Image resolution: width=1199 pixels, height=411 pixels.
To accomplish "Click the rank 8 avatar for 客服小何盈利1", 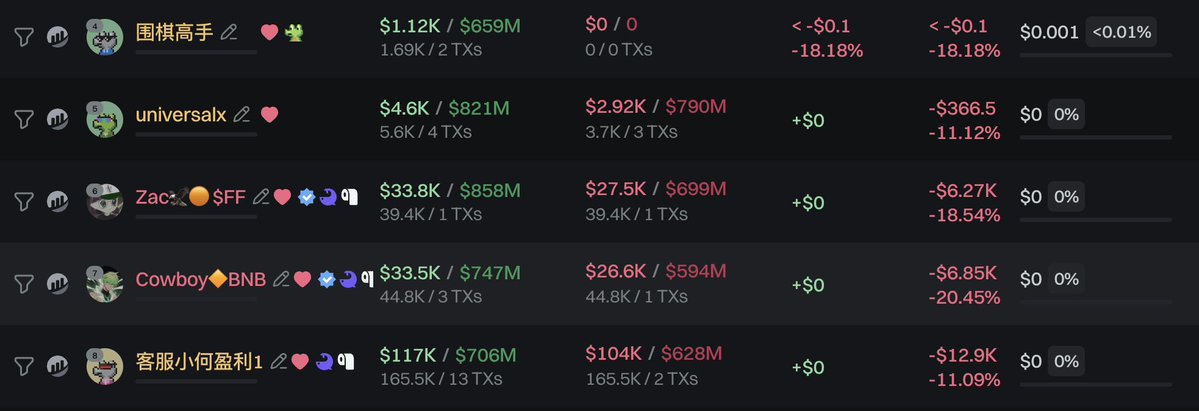I will (x=104, y=365).
